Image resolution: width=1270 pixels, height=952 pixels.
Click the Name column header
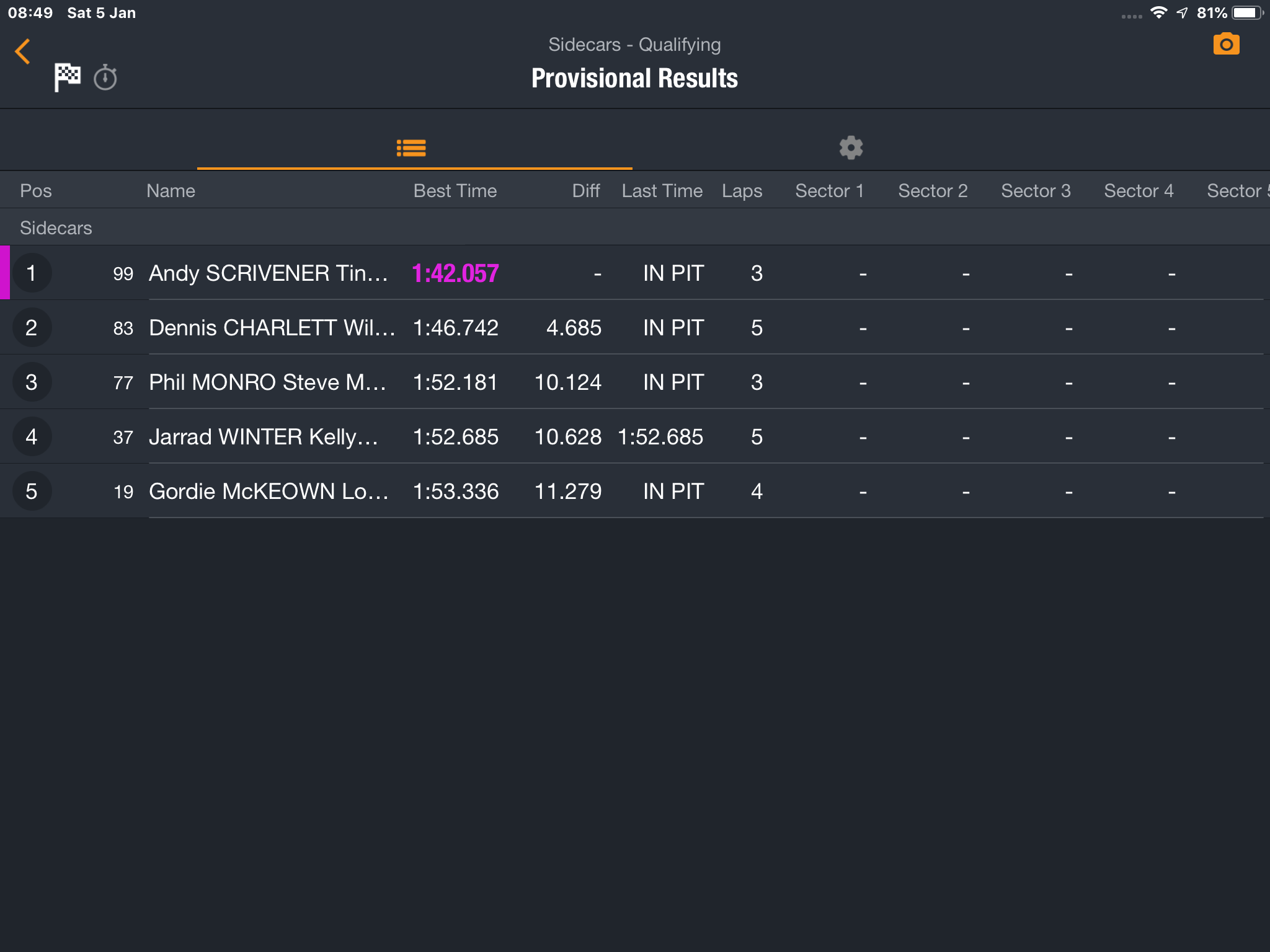pyautogui.click(x=171, y=191)
